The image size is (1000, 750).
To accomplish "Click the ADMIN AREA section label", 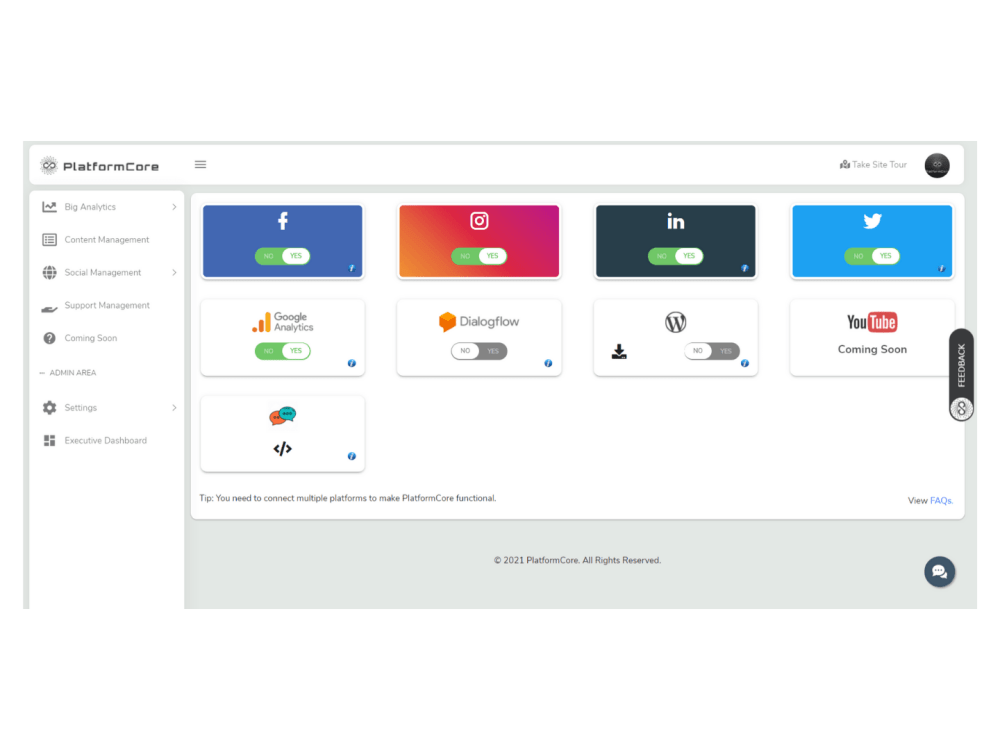I will click(x=73, y=372).
